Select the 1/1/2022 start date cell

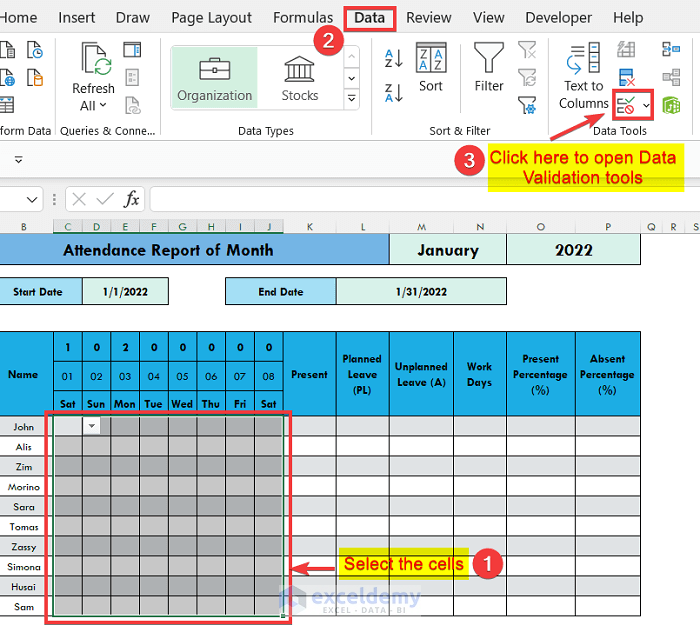click(125, 291)
